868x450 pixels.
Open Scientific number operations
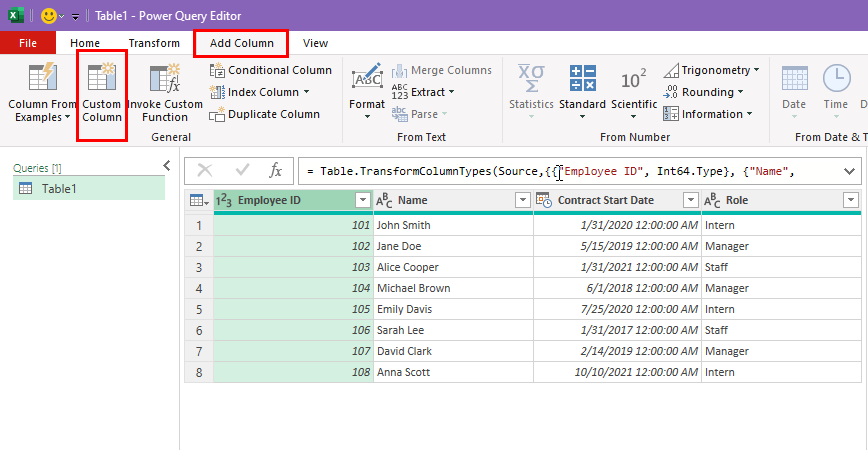634,92
